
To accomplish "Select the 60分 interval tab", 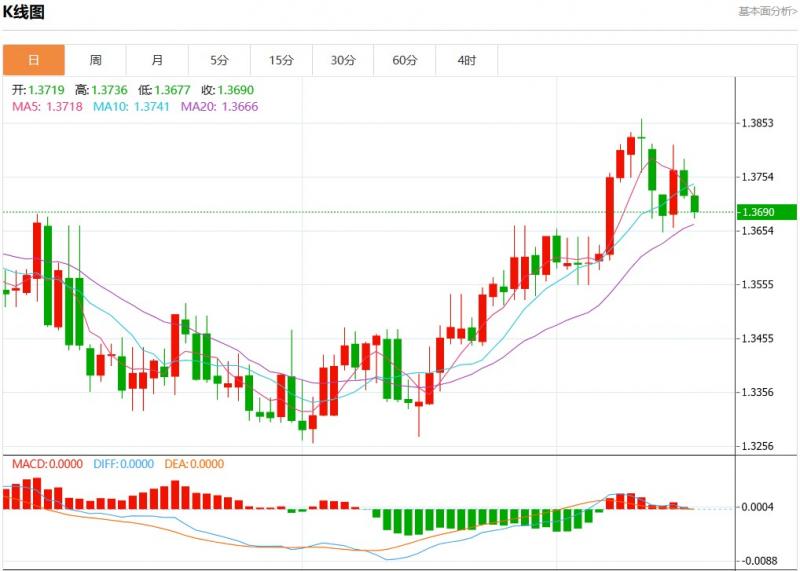I will click(405, 60).
